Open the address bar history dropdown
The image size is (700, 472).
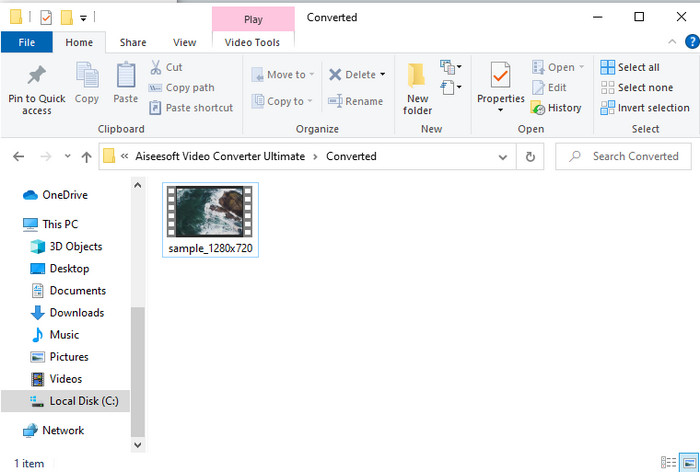click(503, 157)
